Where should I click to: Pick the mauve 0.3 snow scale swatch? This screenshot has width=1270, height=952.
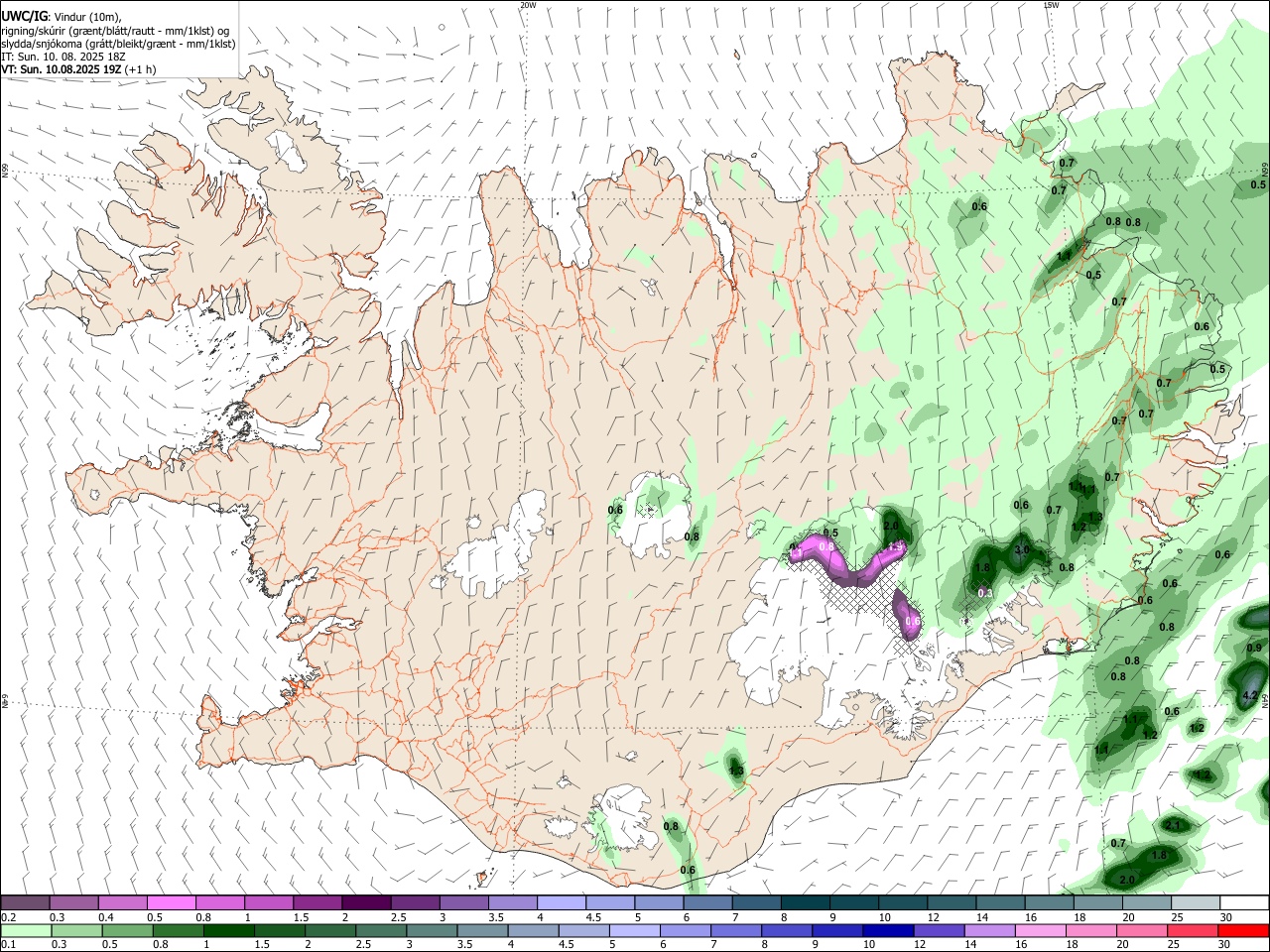tap(73, 902)
